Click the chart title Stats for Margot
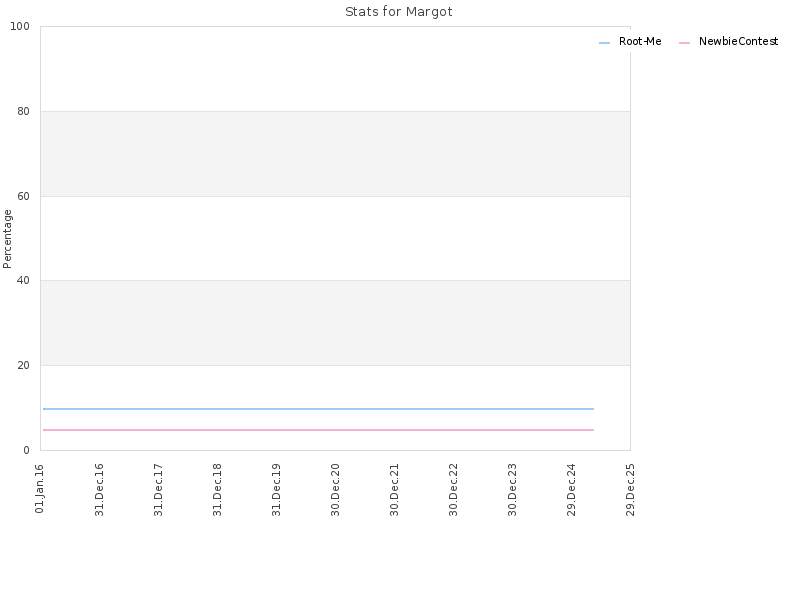Image resolution: width=800 pixels, height=600 pixels. [398, 12]
